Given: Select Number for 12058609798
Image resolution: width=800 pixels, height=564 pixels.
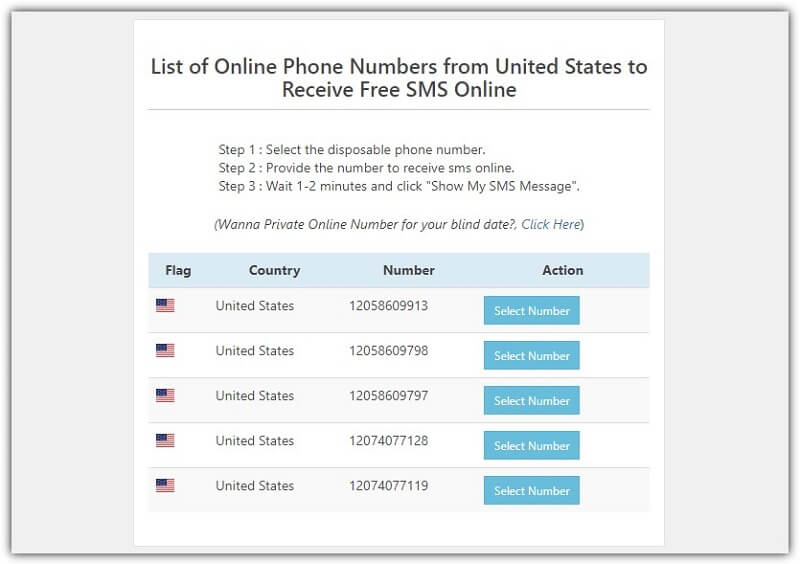Looking at the screenshot, I should [x=532, y=355].
